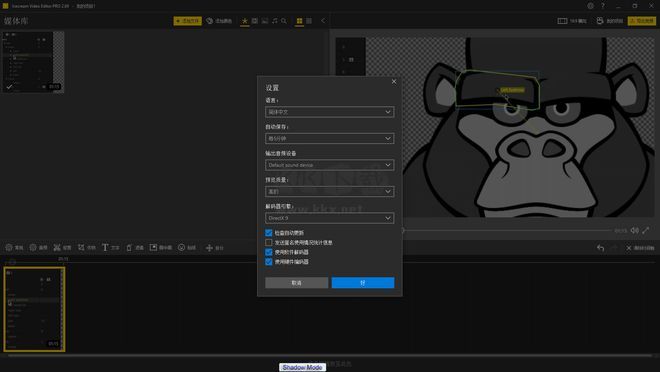Image resolution: width=660 pixels, height=372 pixels.
Task: Click the speed tool in timeline toolbar
Action: coord(38,248)
